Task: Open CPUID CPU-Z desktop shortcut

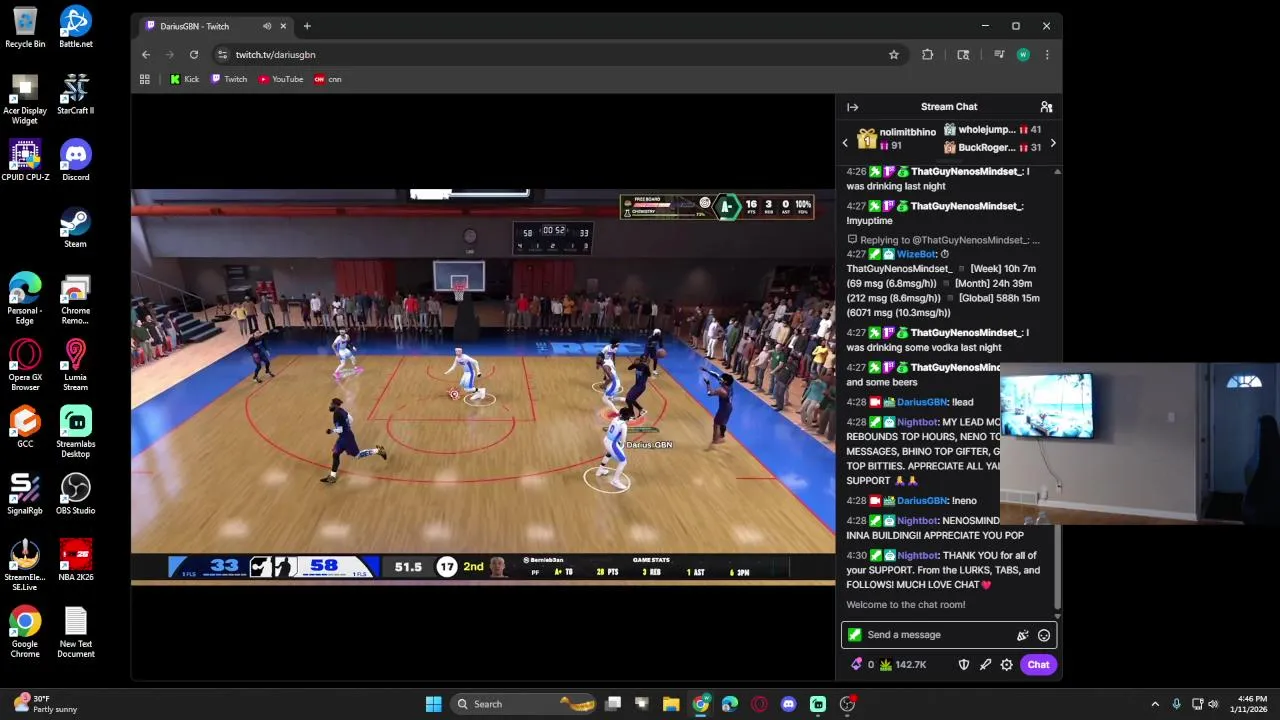Action: coord(25,160)
